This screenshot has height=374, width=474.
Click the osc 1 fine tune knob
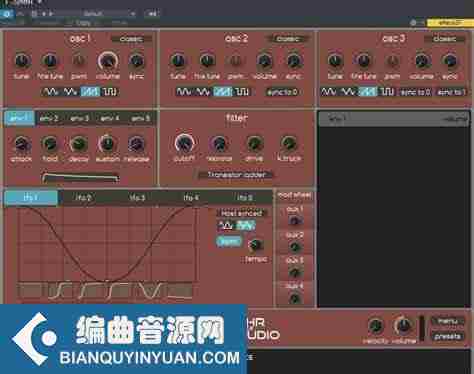[50, 61]
